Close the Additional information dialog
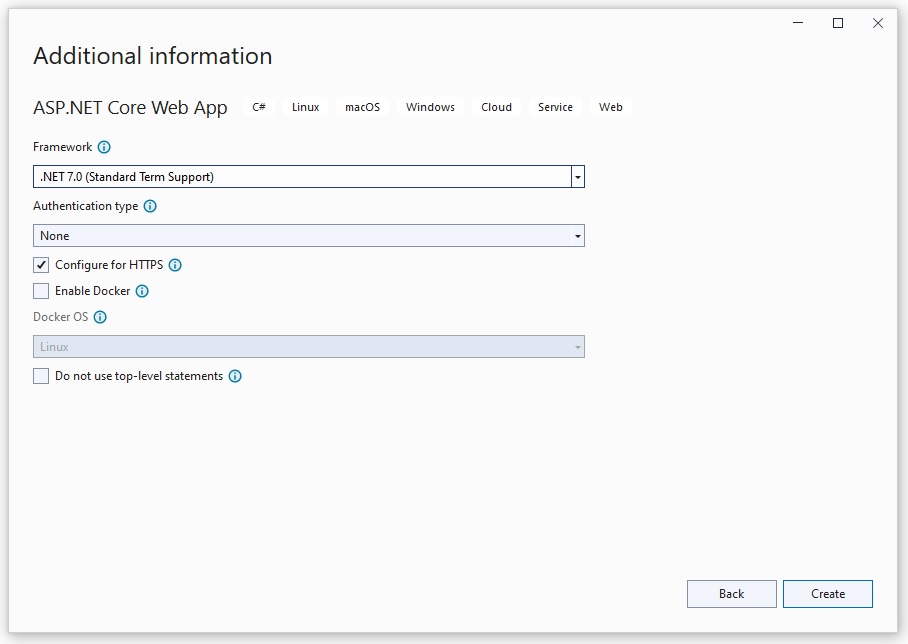The width and height of the screenshot is (908, 644). click(878, 23)
